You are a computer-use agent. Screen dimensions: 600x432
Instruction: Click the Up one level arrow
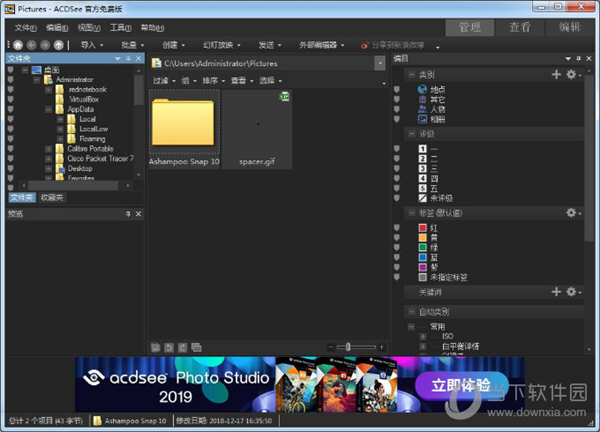click(x=59, y=45)
